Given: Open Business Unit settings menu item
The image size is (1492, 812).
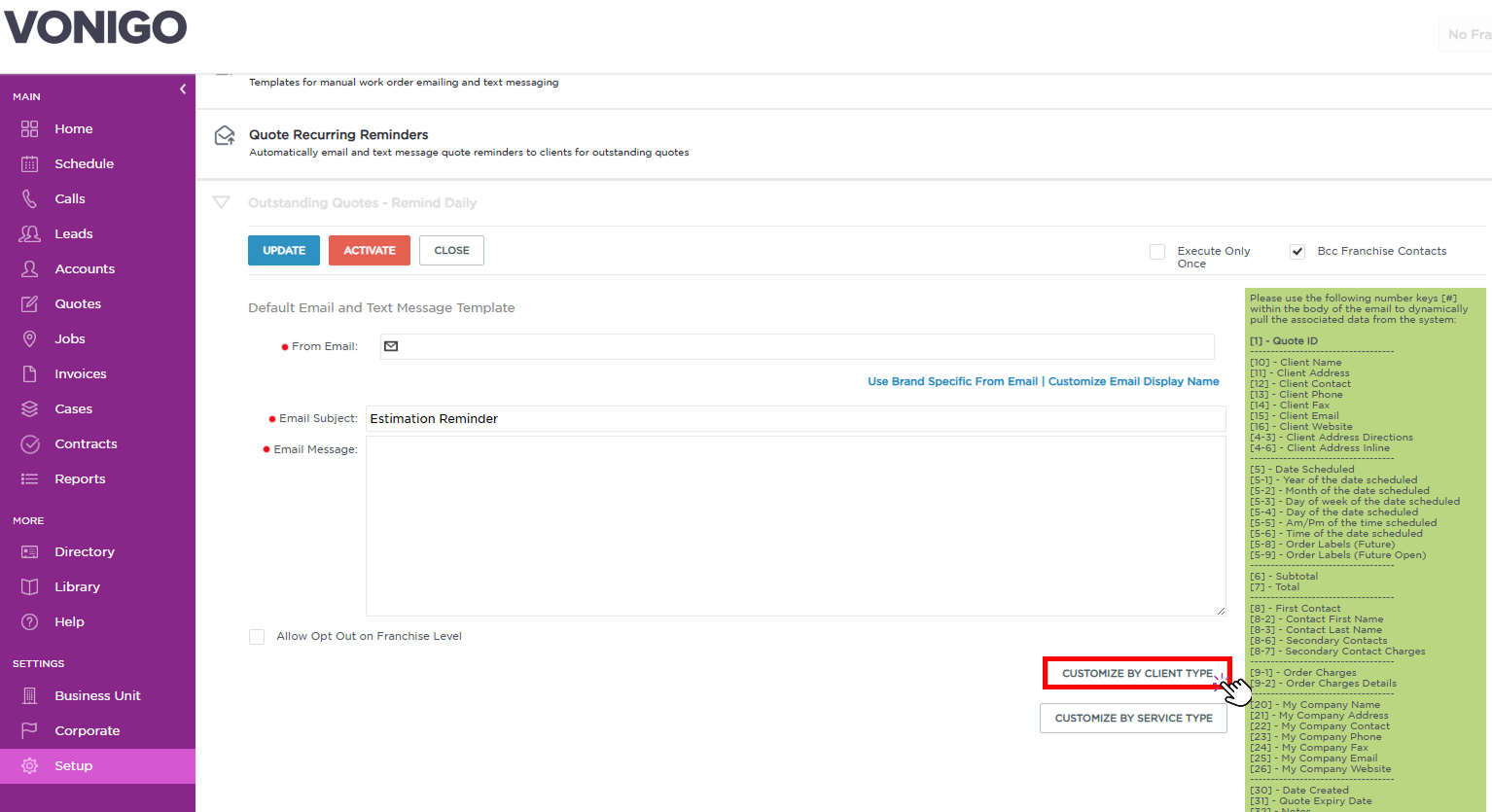Looking at the screenshot, I should (97, 695).
